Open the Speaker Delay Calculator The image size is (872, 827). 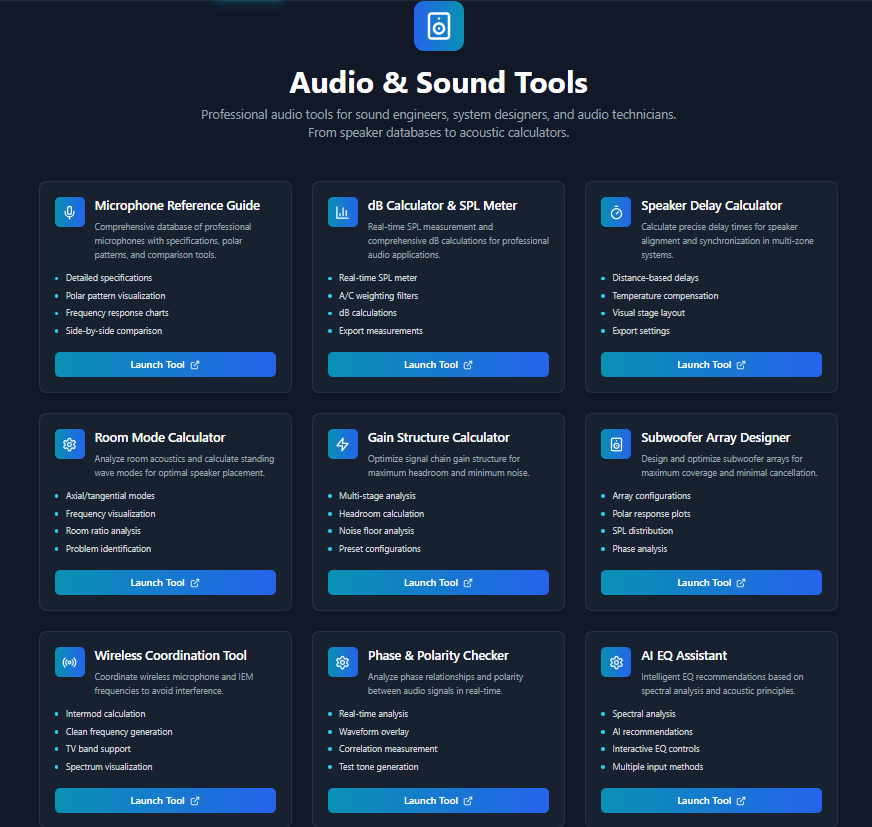[711, 364]
